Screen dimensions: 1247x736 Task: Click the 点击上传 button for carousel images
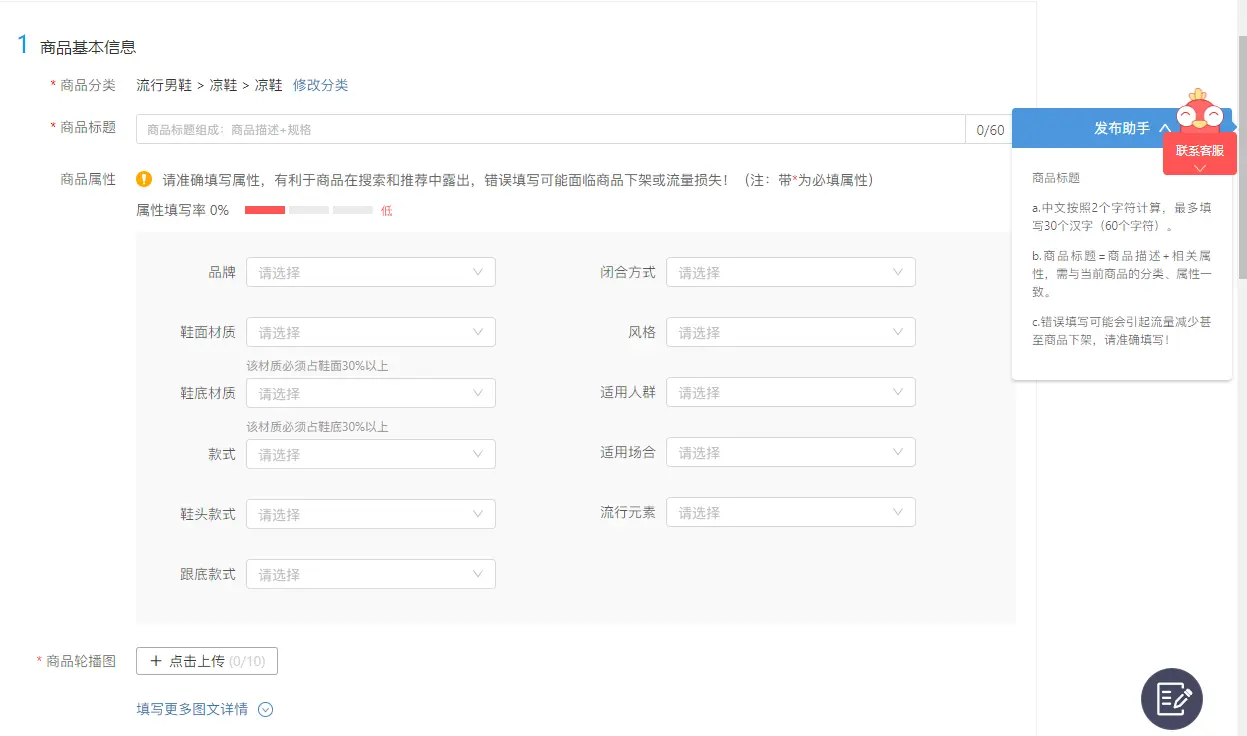(x=207, y=661)
